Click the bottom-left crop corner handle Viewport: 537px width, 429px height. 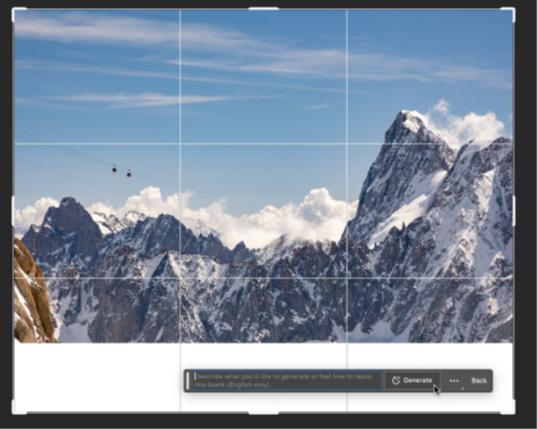pos(18,408)
